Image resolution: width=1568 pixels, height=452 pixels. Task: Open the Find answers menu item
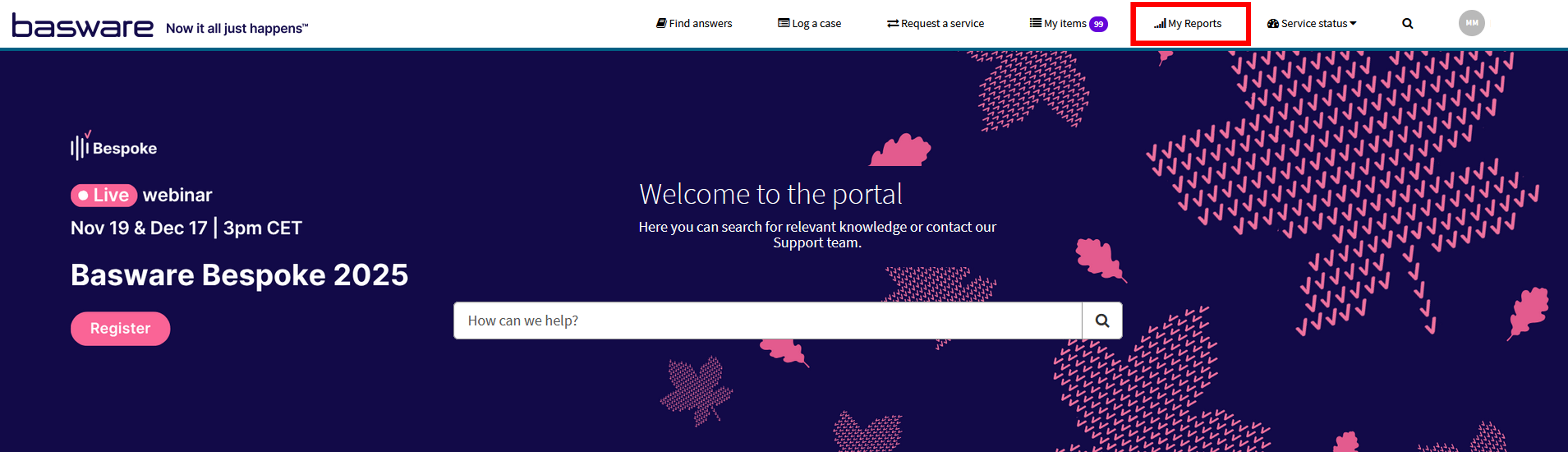tap(700, 23)
